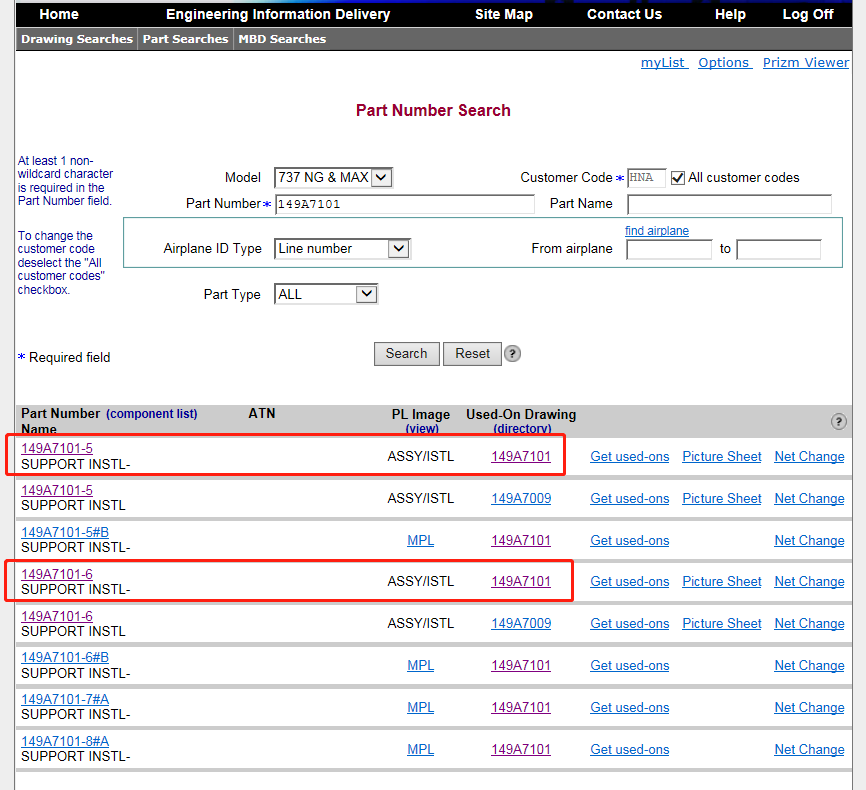
Task: Click the help icon in results header
Action: [838, 422]
